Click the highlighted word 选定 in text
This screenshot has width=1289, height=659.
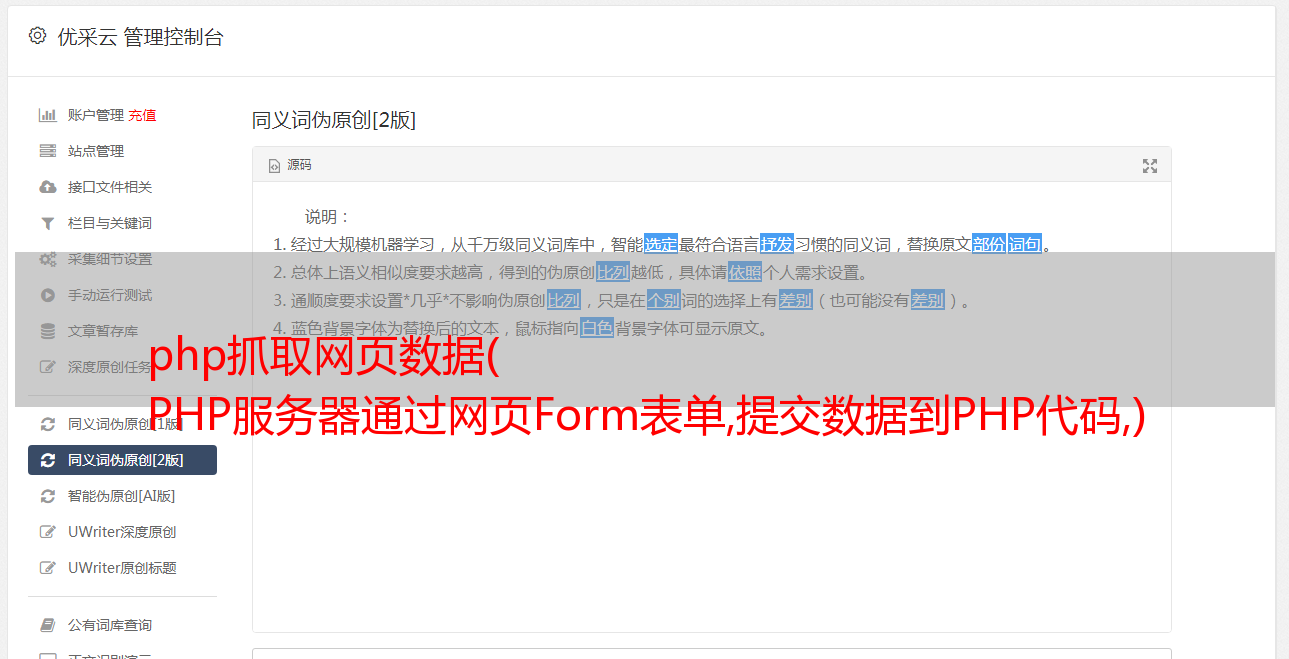click(661, 244)
